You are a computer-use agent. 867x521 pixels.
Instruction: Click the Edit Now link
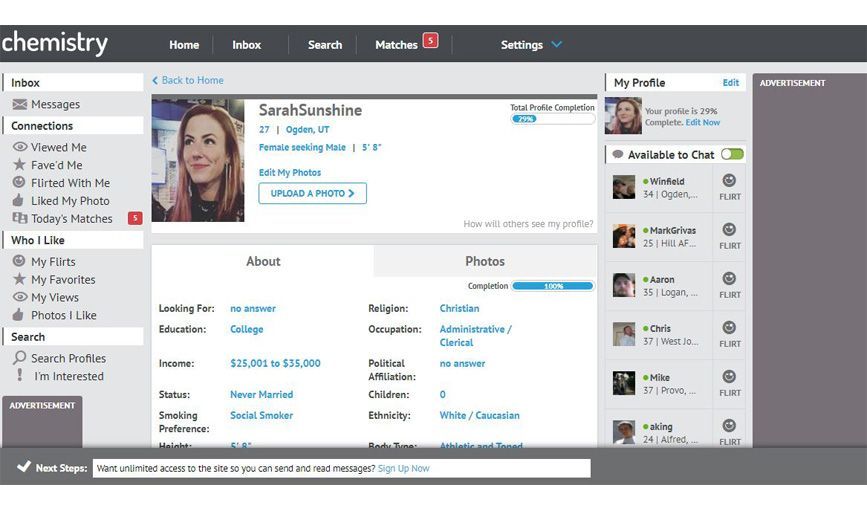[703, 122]
